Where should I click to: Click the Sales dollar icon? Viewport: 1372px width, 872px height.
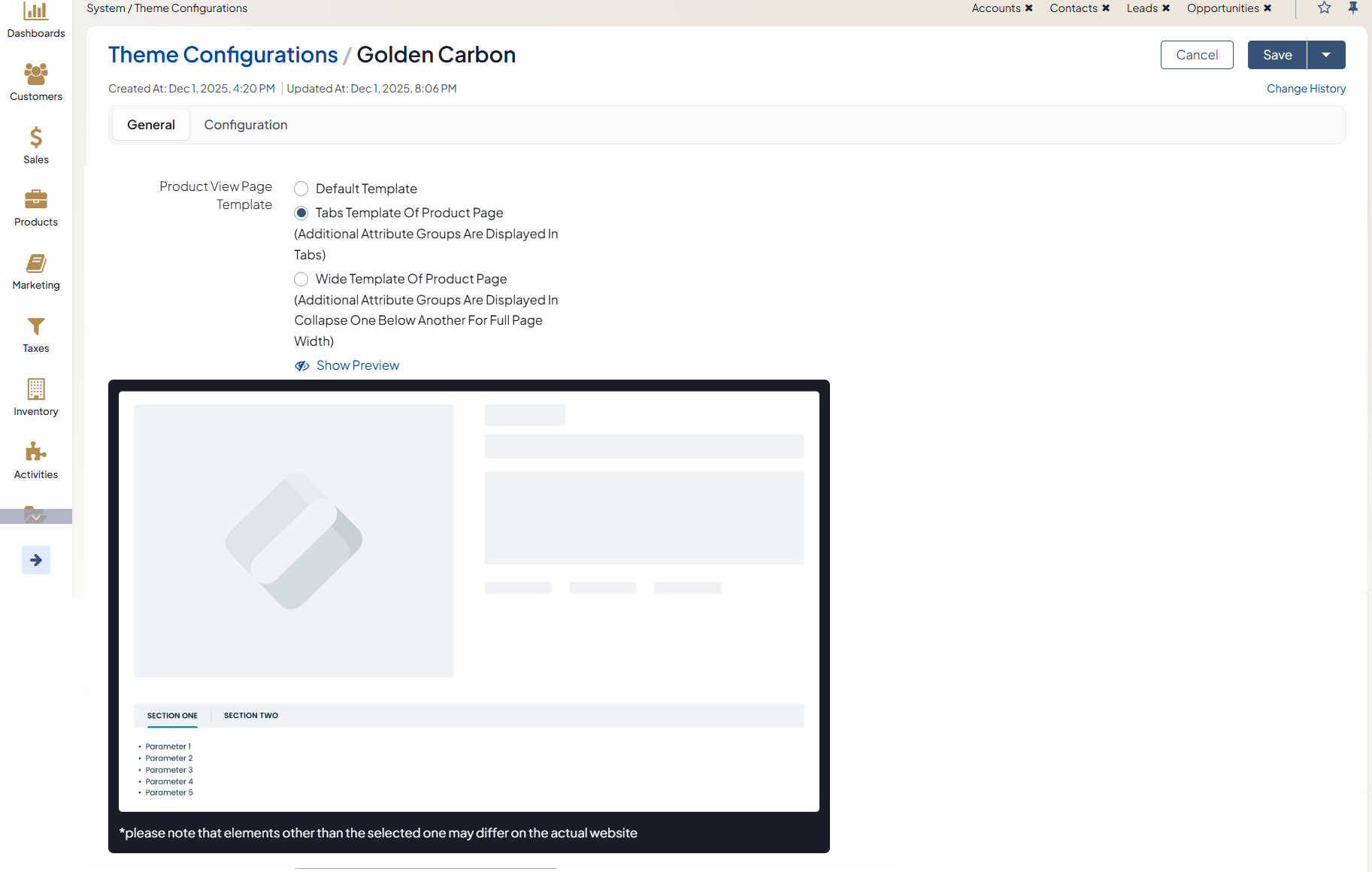coord(35,137)
